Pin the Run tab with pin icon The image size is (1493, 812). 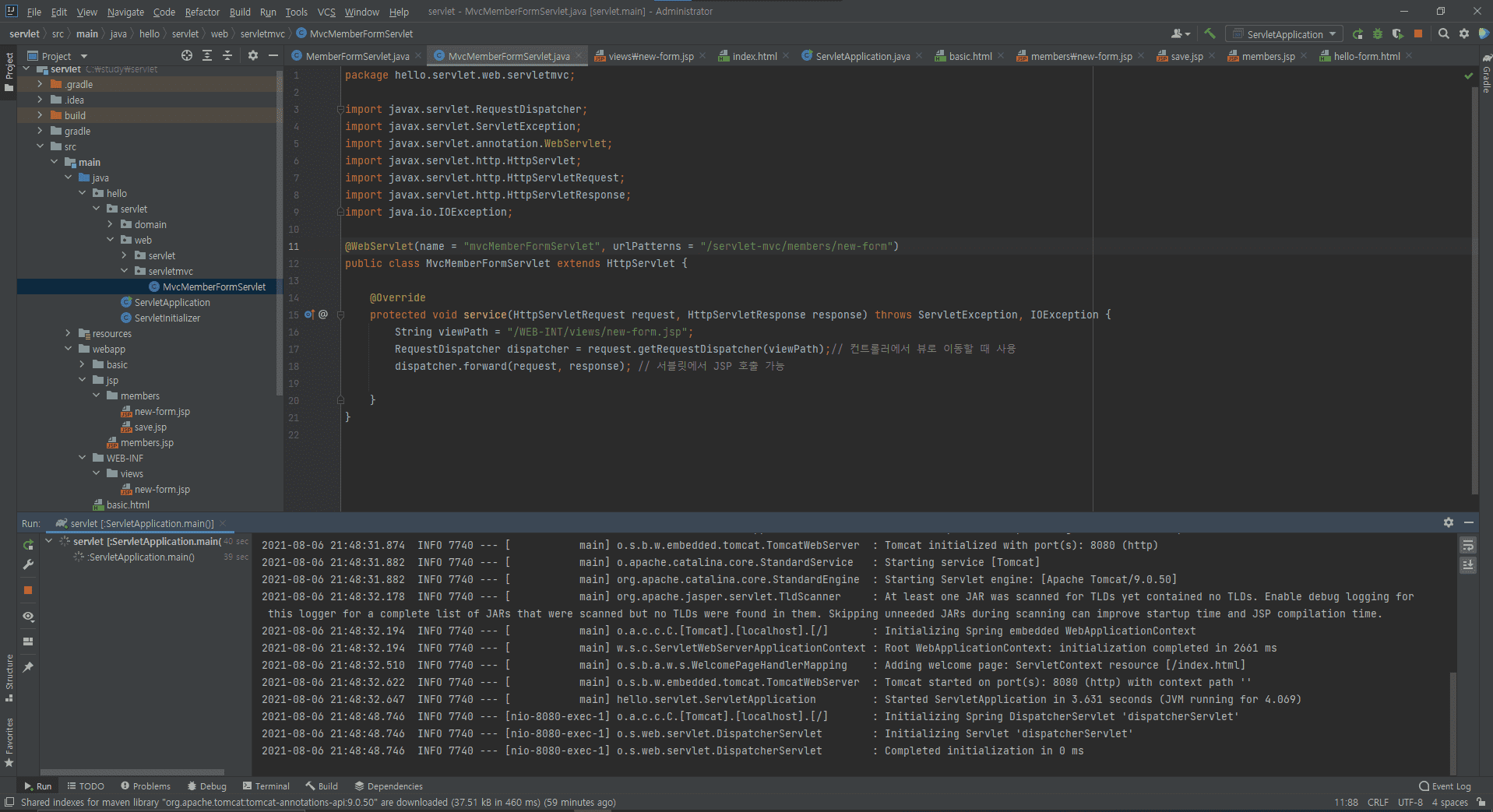tap(28, 667)
